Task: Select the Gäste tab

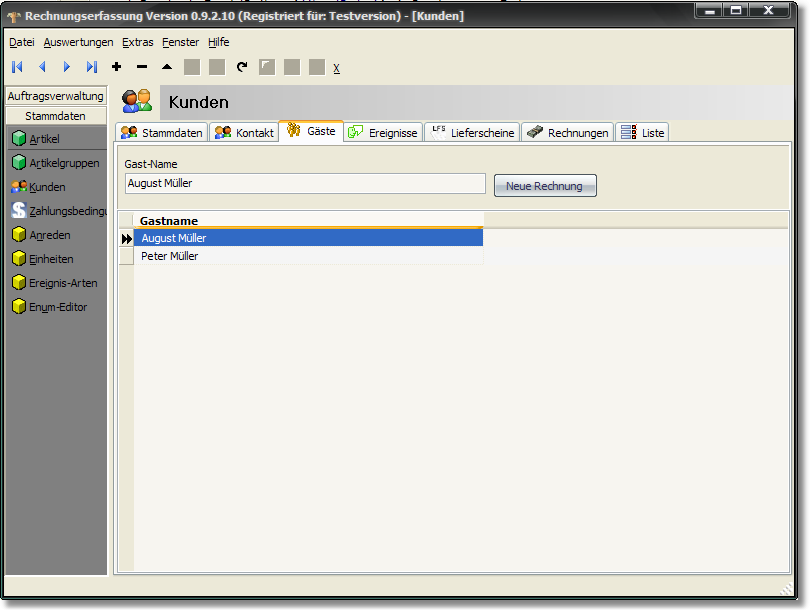Action: [x=311, y=131]
